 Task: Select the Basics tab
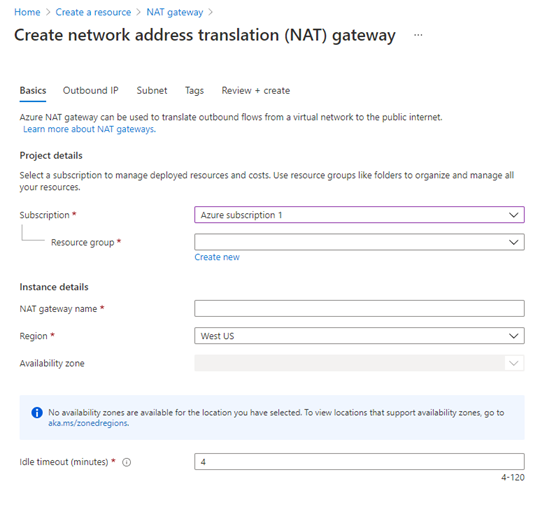tap(33, 91)
